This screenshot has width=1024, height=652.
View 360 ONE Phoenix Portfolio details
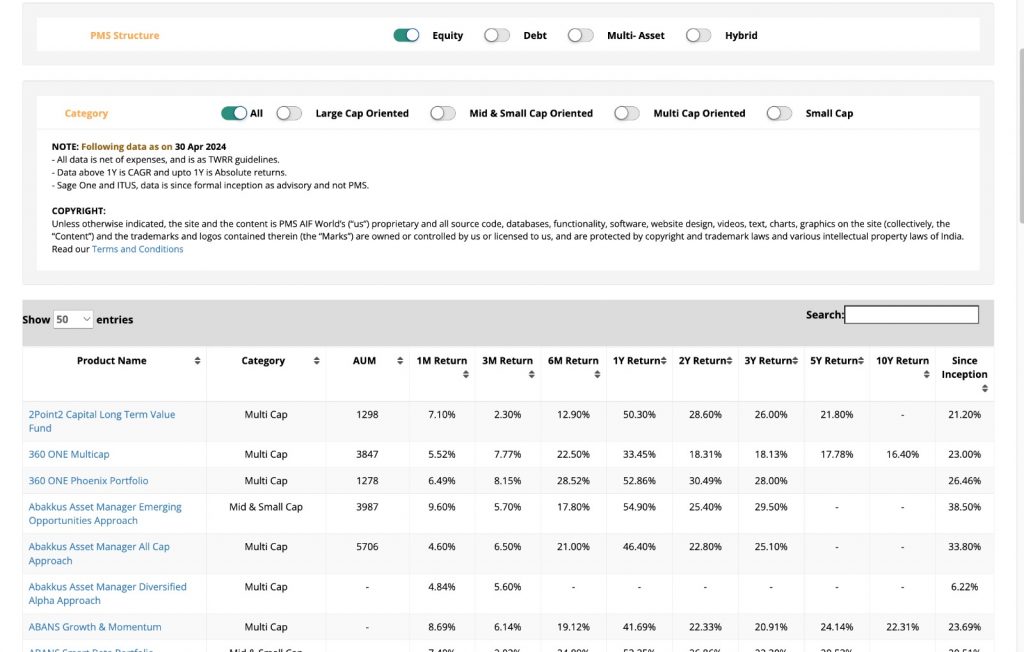tap(88, 480)
